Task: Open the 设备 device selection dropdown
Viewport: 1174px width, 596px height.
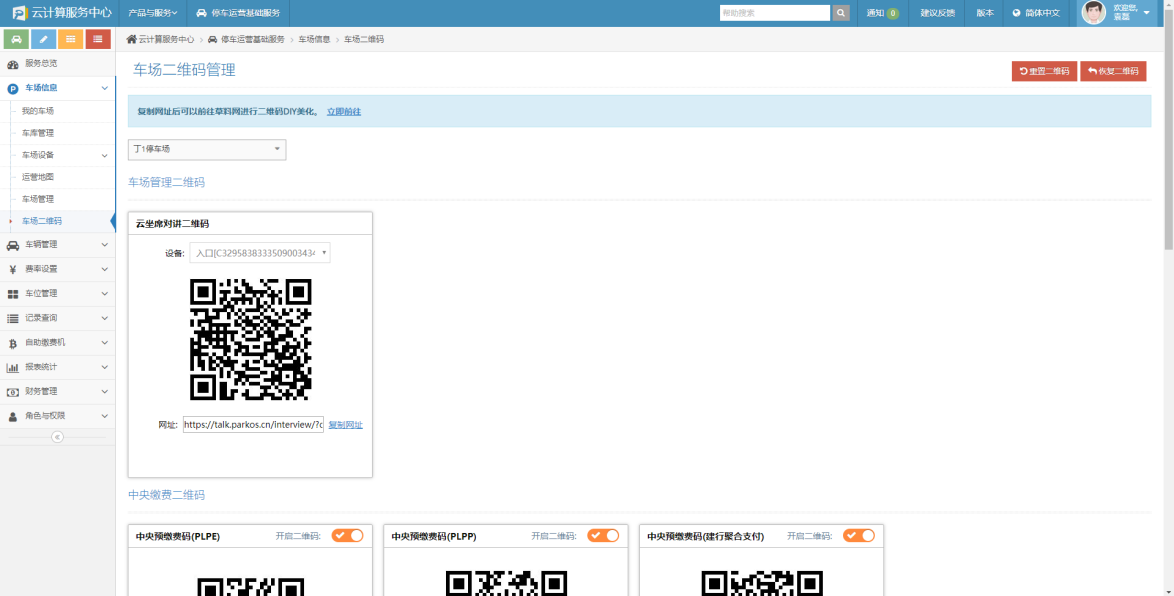Action: (x=260, y=253)
